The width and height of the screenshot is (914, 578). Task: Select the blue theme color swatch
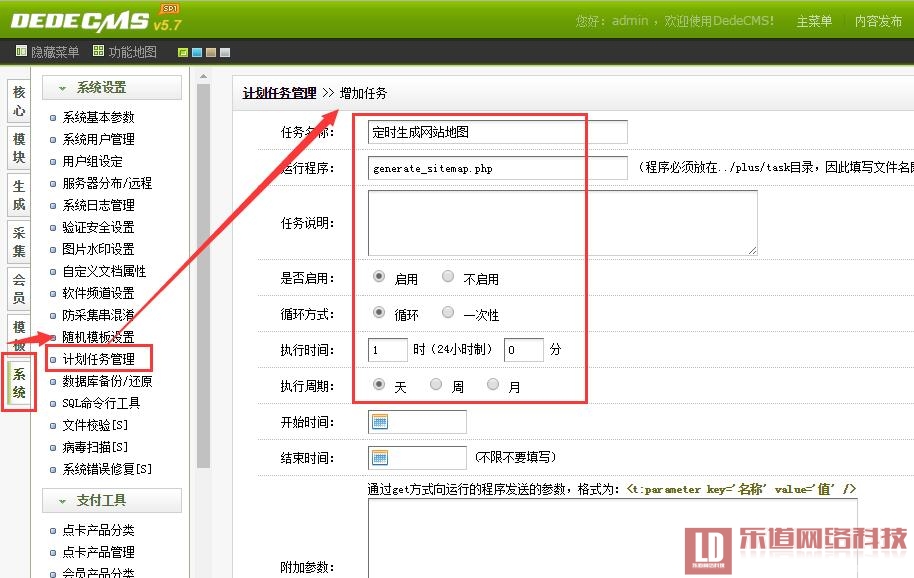tap(196, 52)
